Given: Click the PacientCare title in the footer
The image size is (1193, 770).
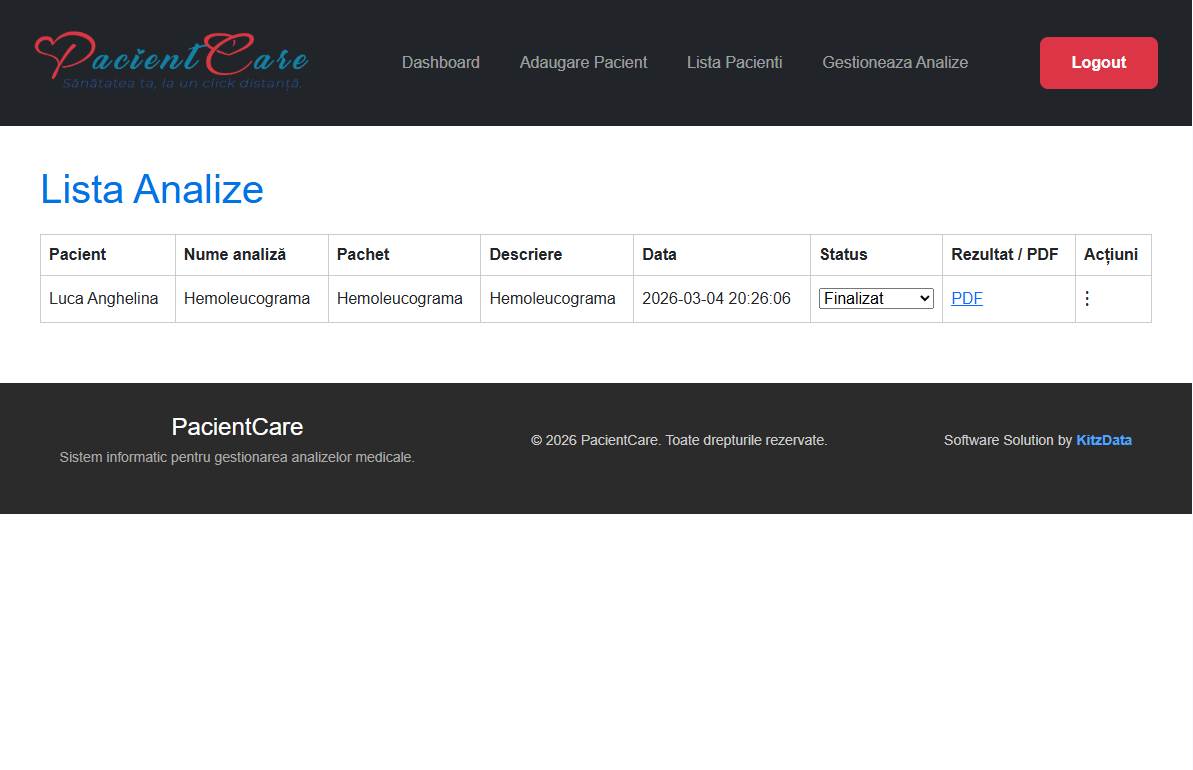Looking at the screenshot, I should 237,427.
